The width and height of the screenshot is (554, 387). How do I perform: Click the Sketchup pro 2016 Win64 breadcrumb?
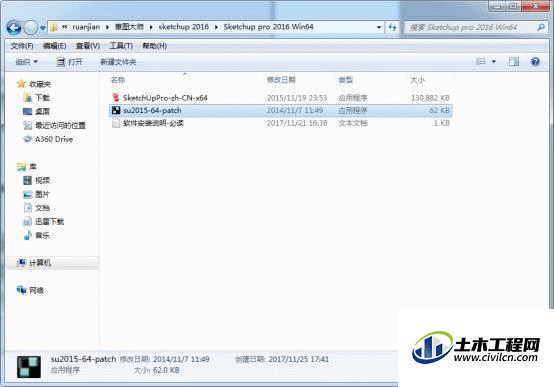coord(268,27)
